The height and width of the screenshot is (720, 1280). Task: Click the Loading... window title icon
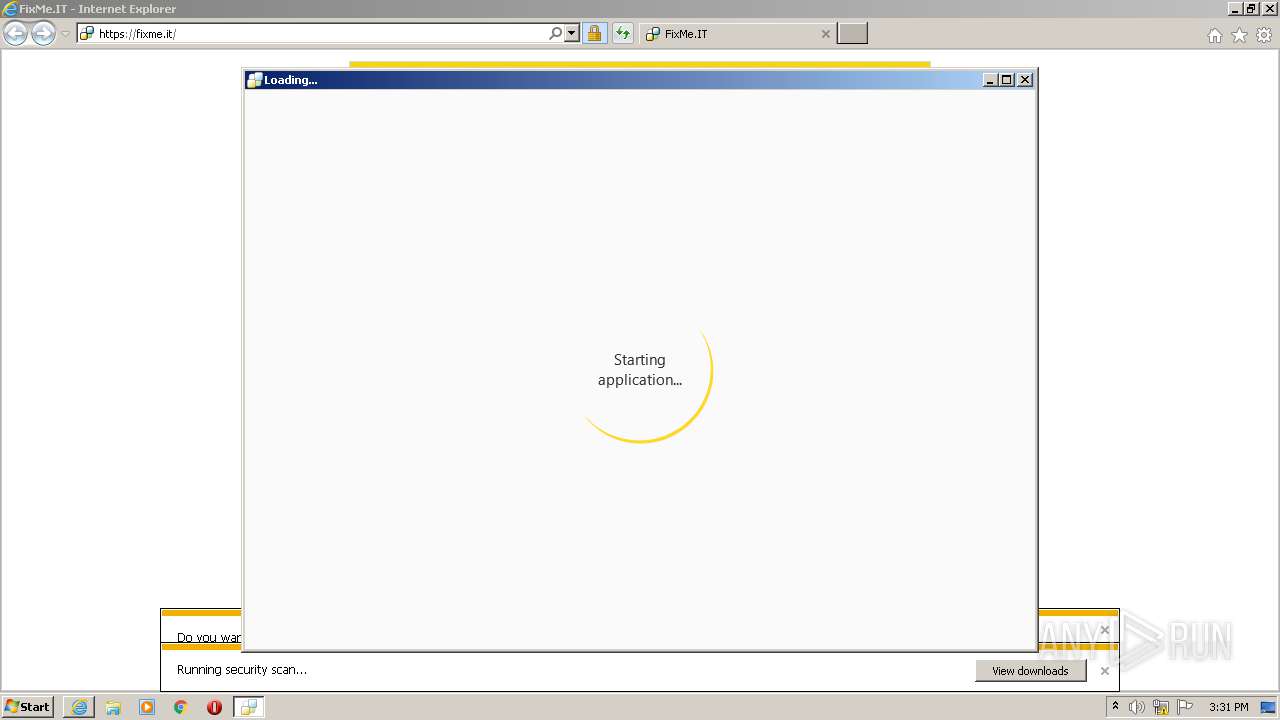pyautogui.click(x=254, y=80)
